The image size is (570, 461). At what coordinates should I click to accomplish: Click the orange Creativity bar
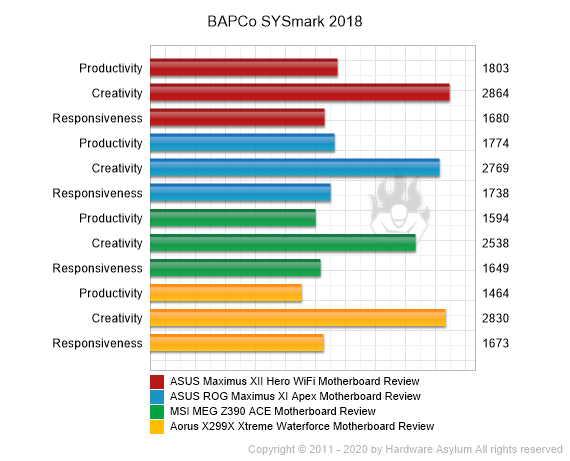(298, 318)
